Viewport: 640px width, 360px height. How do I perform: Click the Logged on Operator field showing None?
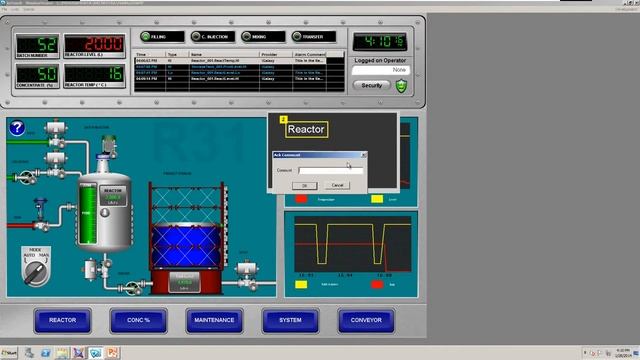[381, 70]
